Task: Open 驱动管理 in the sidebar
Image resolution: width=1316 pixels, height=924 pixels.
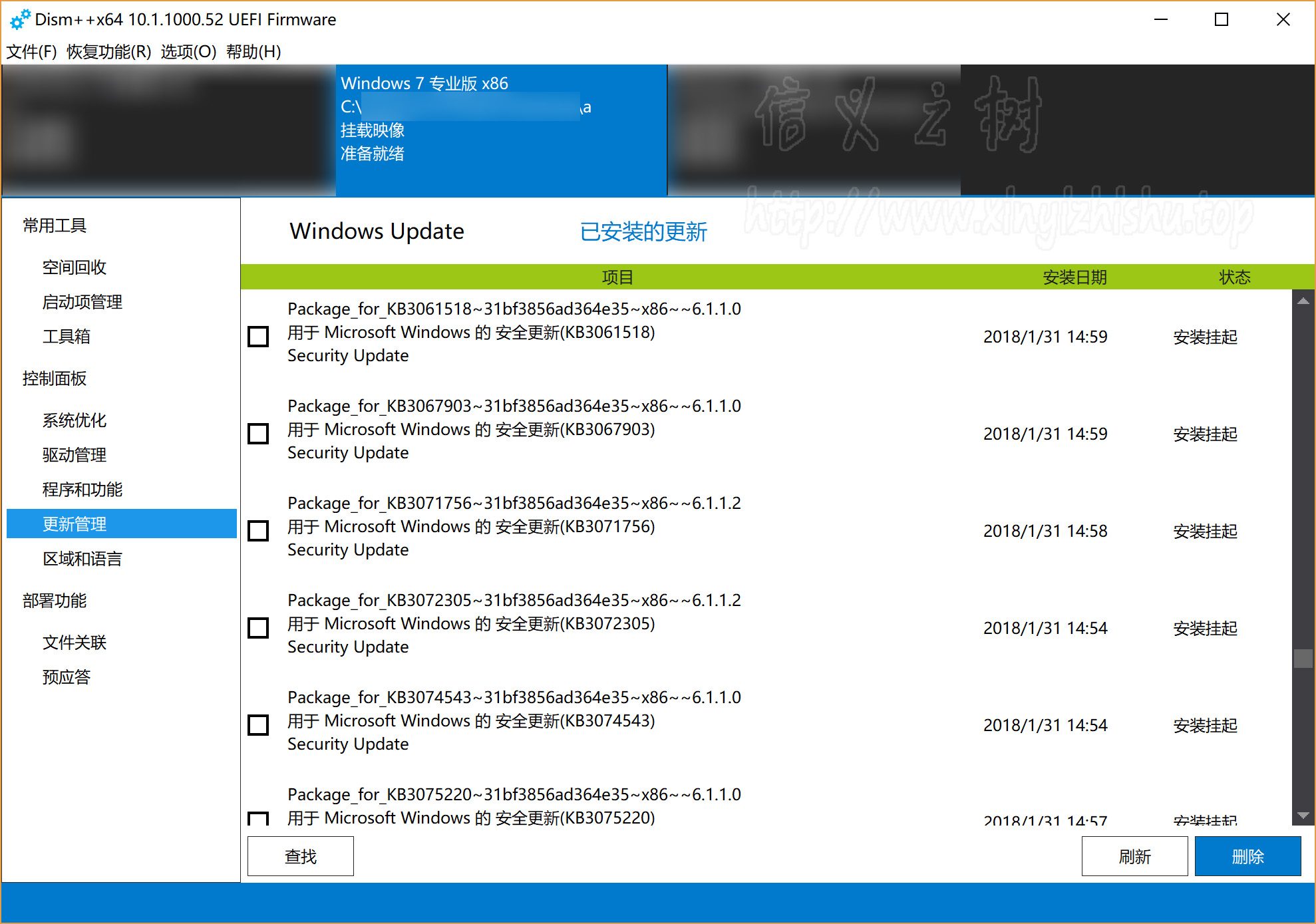Action: coord(75,455)
